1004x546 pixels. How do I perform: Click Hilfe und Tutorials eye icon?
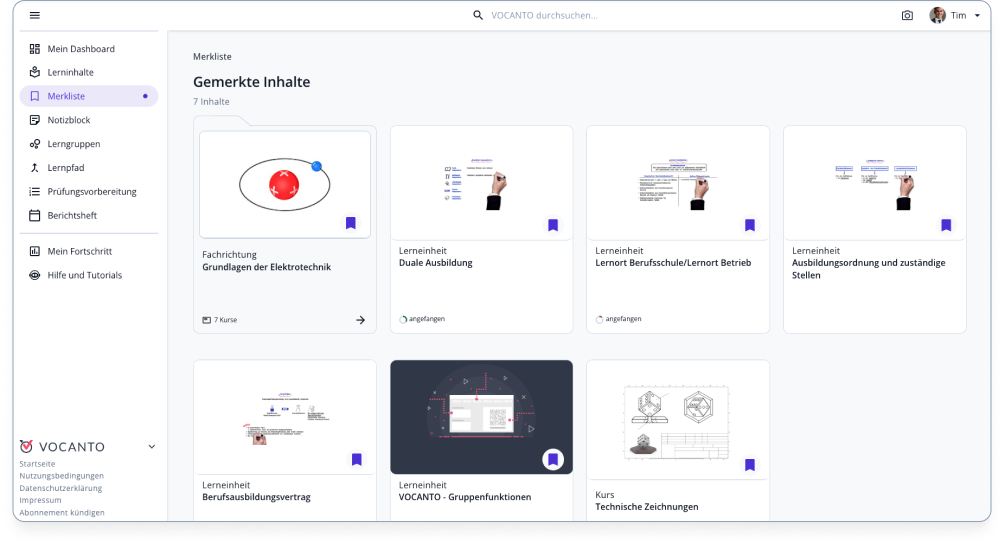[35, 275]
